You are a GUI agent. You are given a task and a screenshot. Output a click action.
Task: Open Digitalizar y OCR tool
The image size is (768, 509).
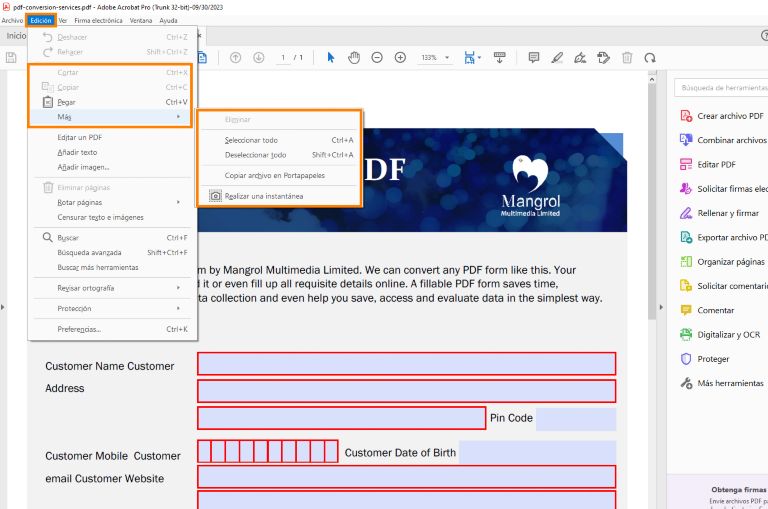pos(720,335)
